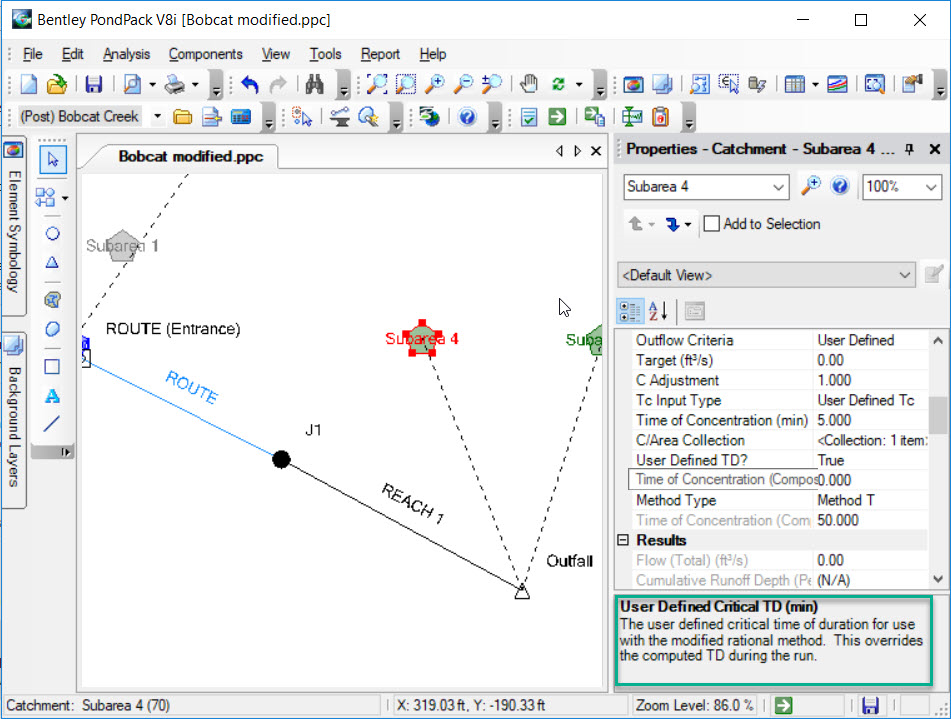The height and width of the screenshot is (719, 951).
Task: Open the FlexTables icon
Action: 794,84
